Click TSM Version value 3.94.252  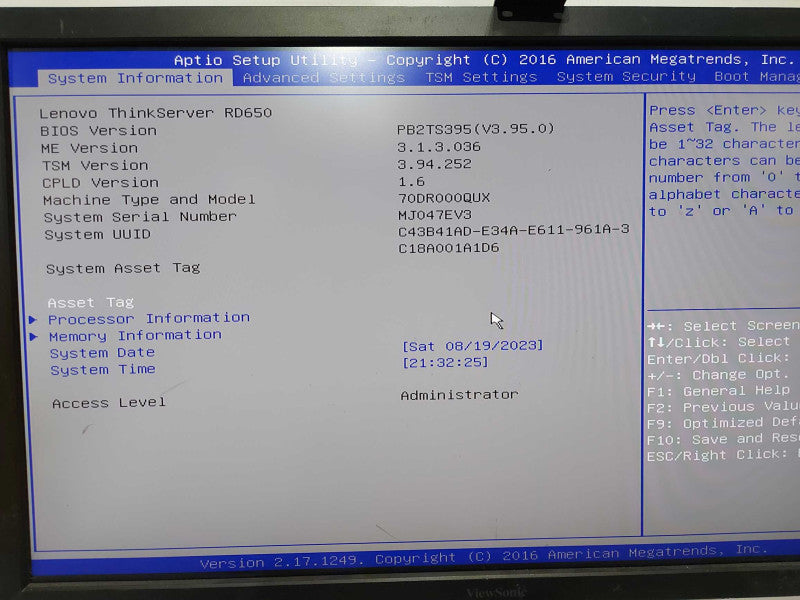click(x=435, y=164)
